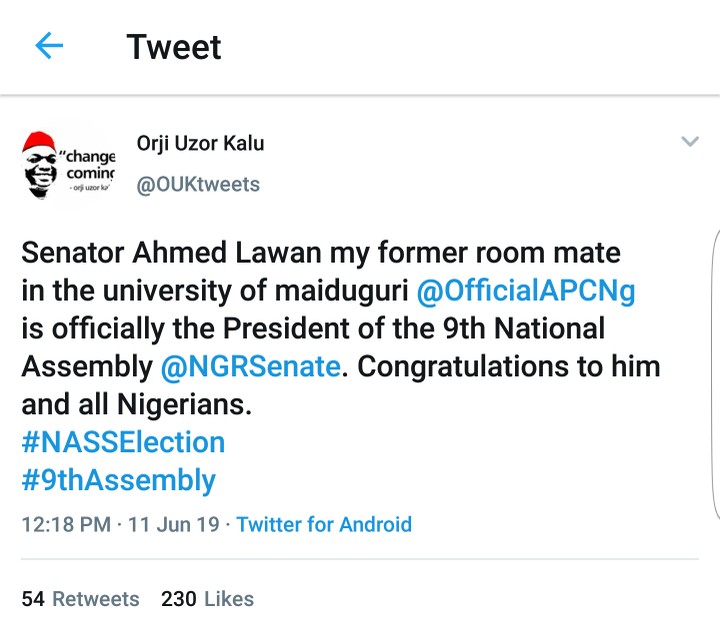Click the Twitter for Android source link

point(324,524)
